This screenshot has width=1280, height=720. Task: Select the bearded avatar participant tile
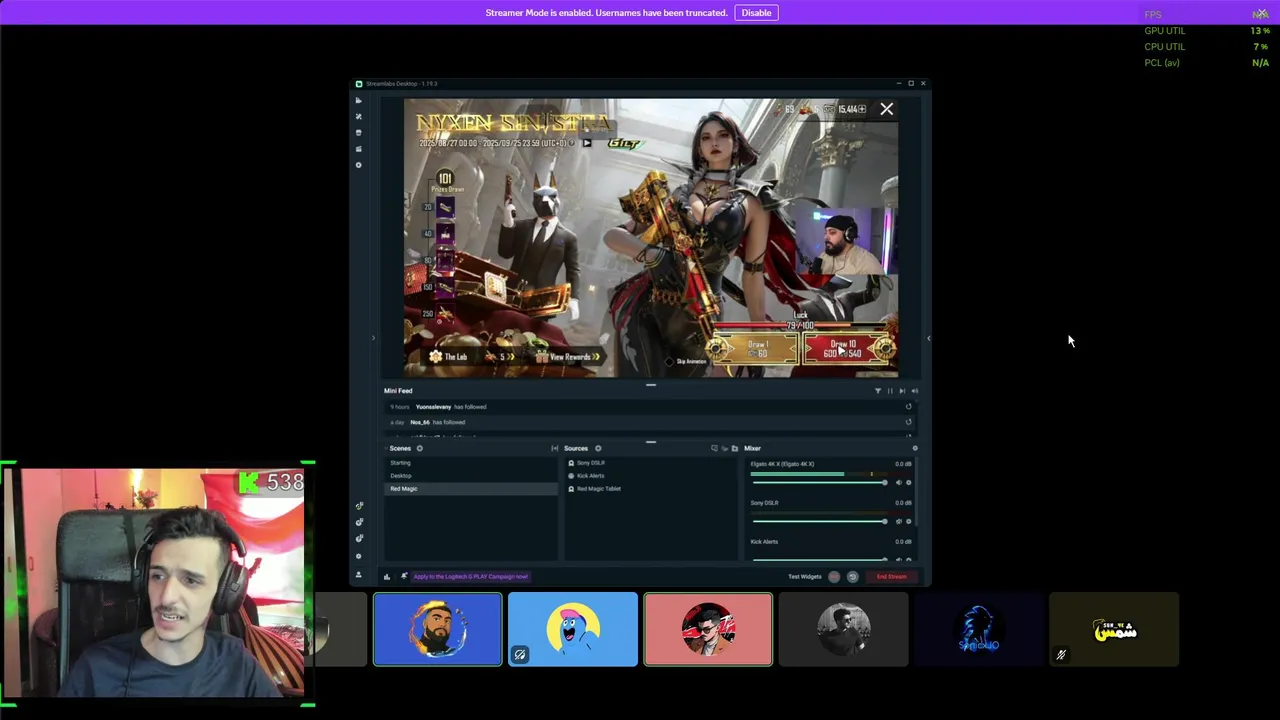click(438, 629)
